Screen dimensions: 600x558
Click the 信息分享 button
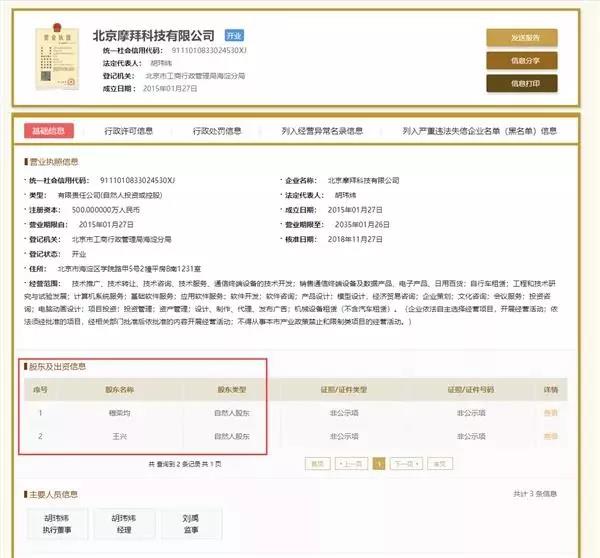[x=522, y=60]
